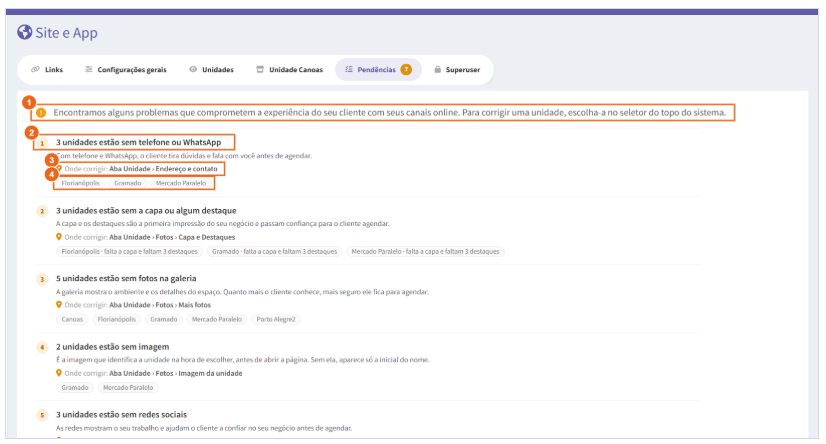Image resolution: width=826 pixels, height=444 pixels.
Task: Click the chain link icon in Links tab
Action: [x=35, y=69]
